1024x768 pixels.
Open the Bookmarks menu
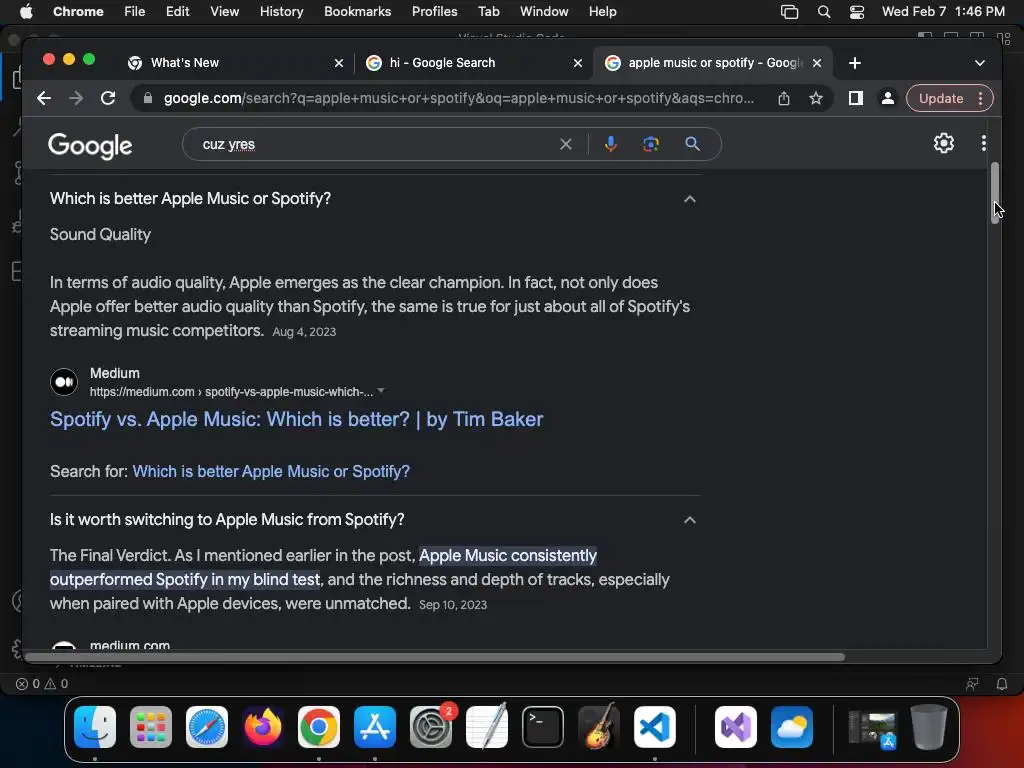(x=357, y=12)
